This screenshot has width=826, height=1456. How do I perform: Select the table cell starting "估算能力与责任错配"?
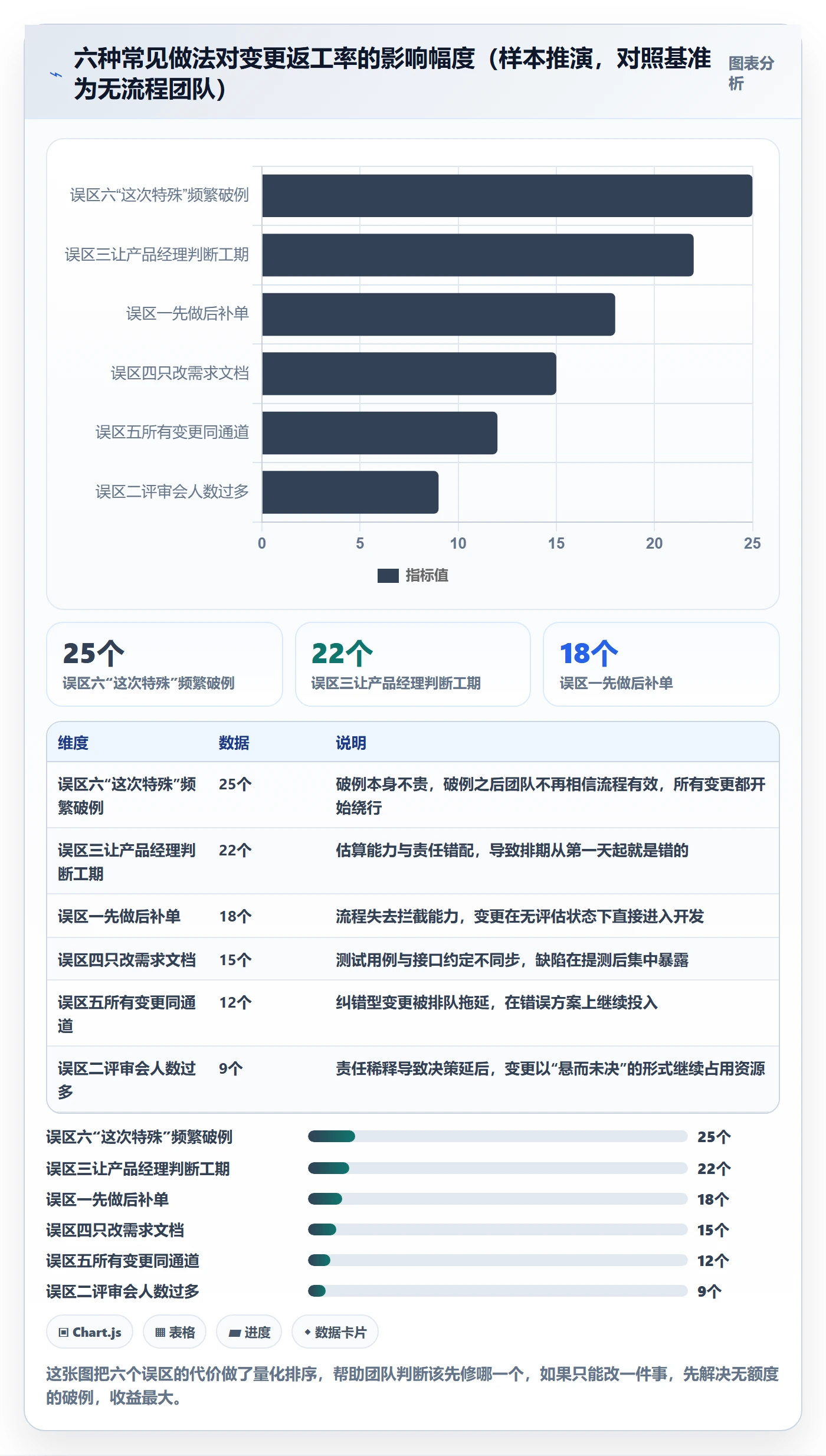point(552,861)
